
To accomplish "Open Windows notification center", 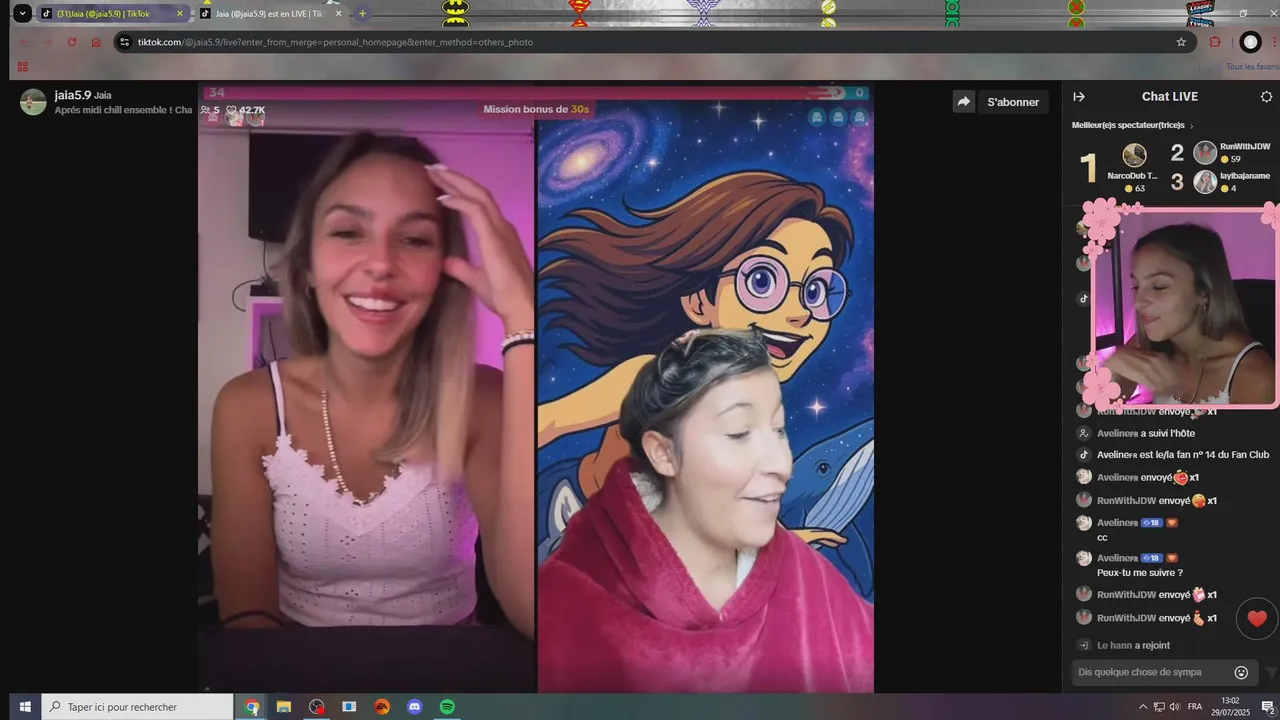I will pyautogui.click(x=1267, y=707).
